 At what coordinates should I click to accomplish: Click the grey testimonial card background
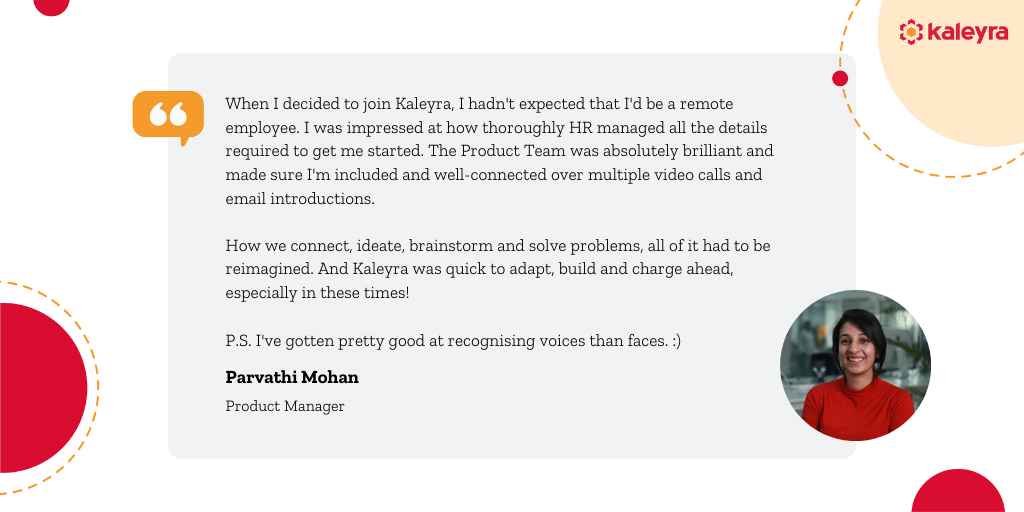511,256
